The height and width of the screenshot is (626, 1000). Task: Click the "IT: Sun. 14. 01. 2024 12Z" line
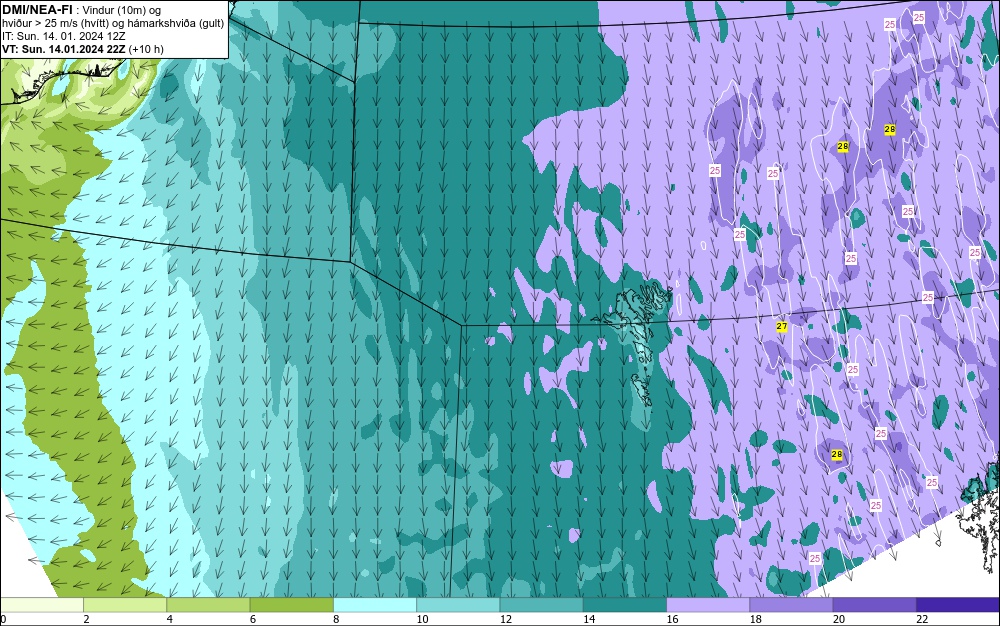[64, 36]
